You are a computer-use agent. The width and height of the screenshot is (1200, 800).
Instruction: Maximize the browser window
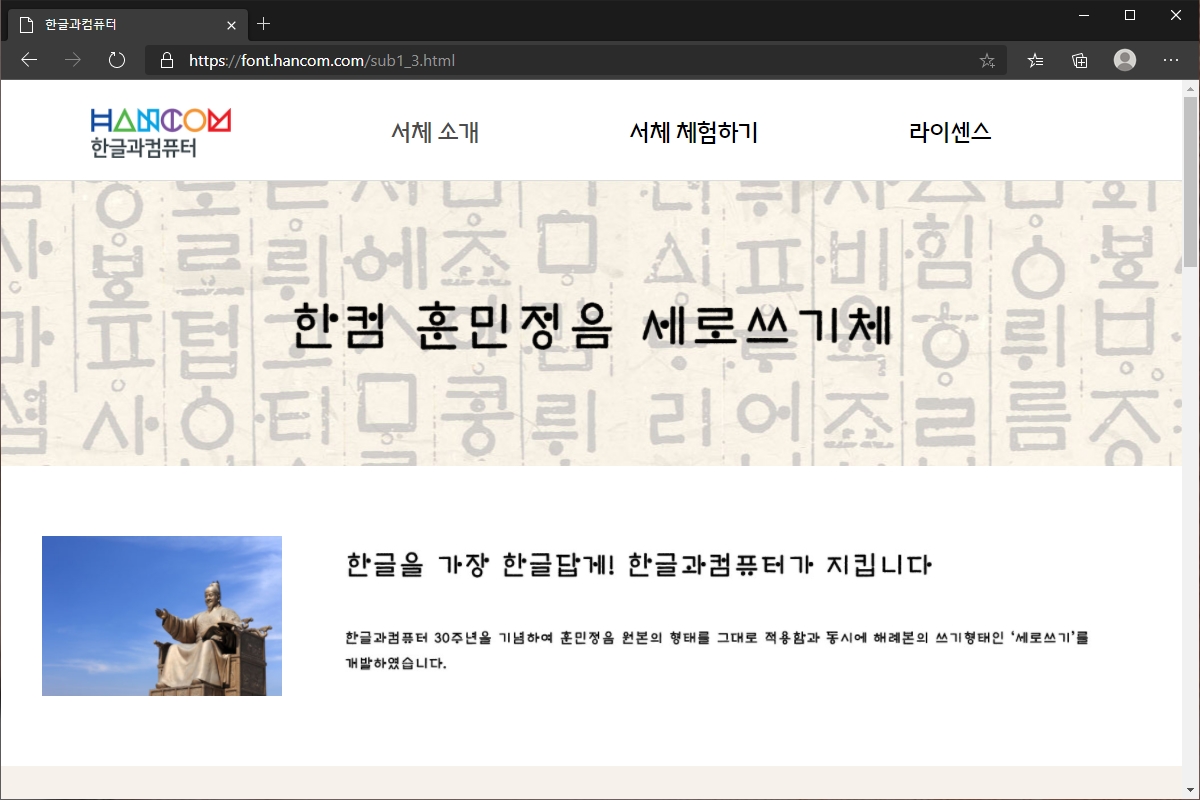pyautogui.click(x=1130, y=15)
